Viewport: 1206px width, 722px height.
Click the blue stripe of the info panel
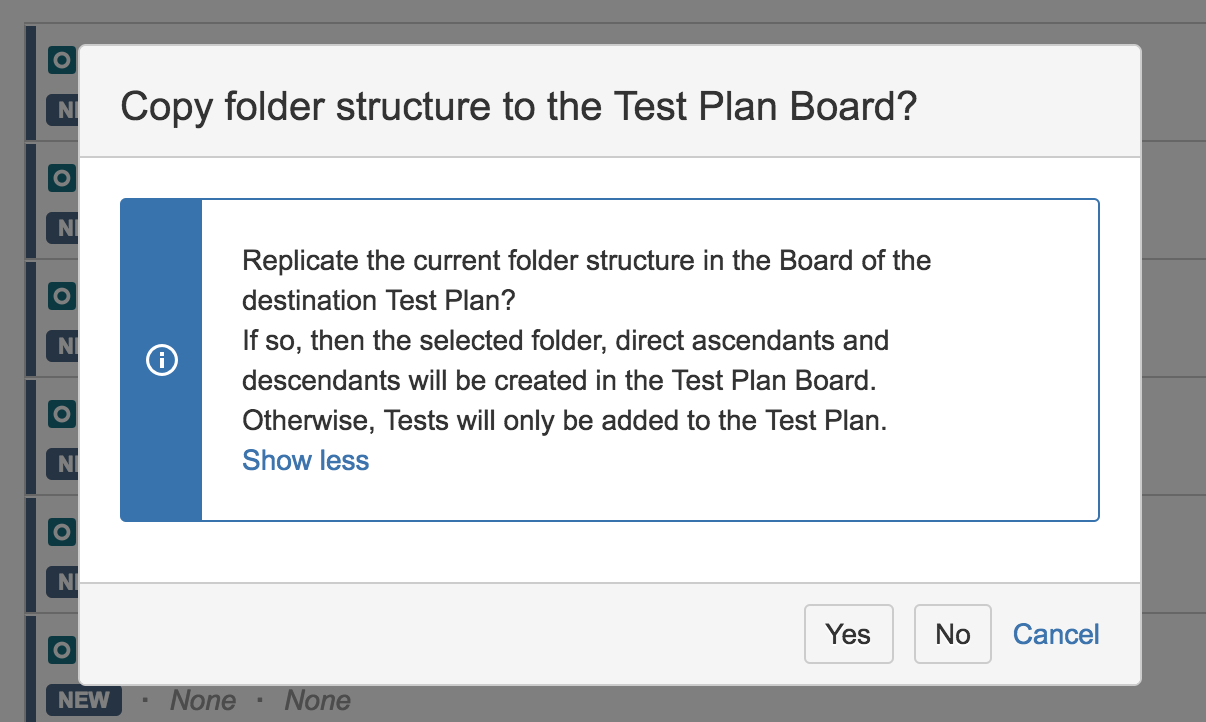click(161, 360)
